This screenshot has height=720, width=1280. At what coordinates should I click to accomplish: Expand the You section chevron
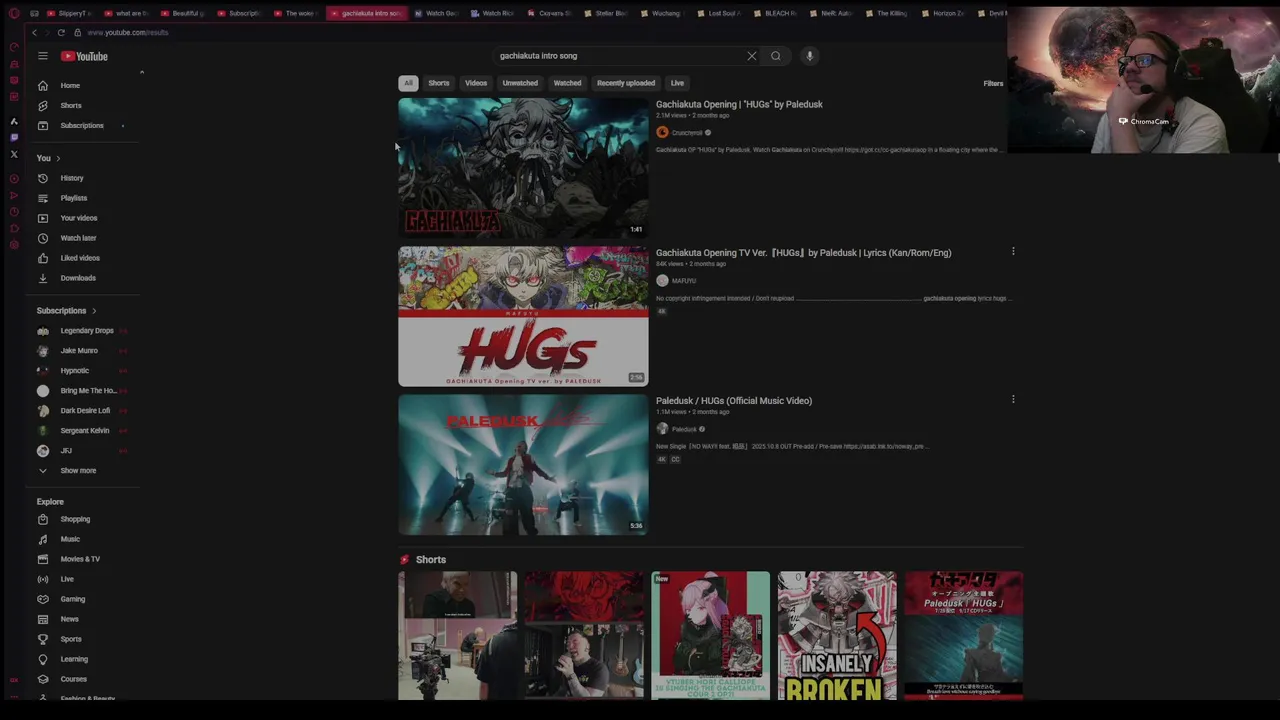pyautogui.click(x=58, y=158)
